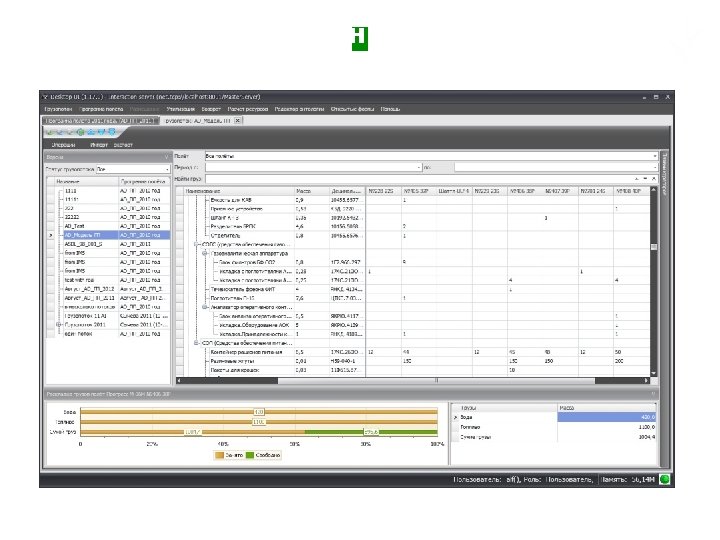720x540 pixels.
Task: Click the Топливо bar in chart
Action: [259, 422]
